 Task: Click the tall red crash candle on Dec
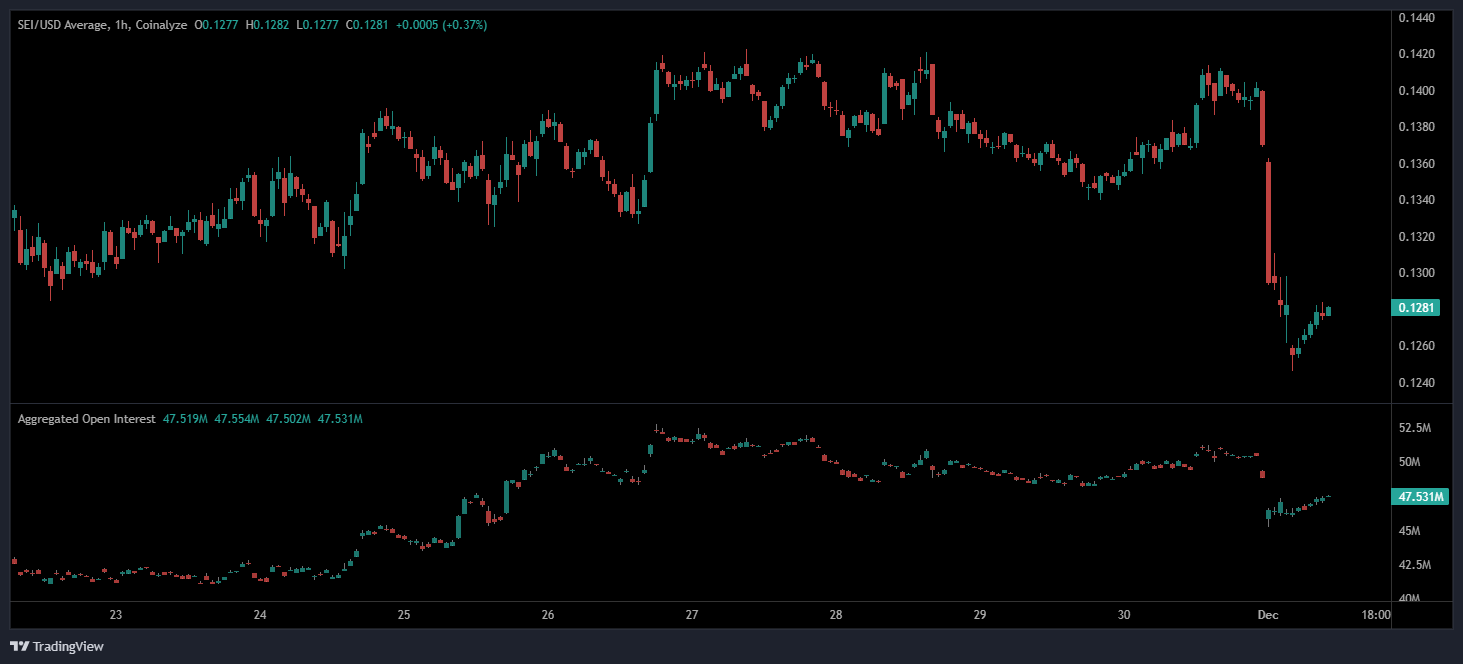coord(1269,220)
